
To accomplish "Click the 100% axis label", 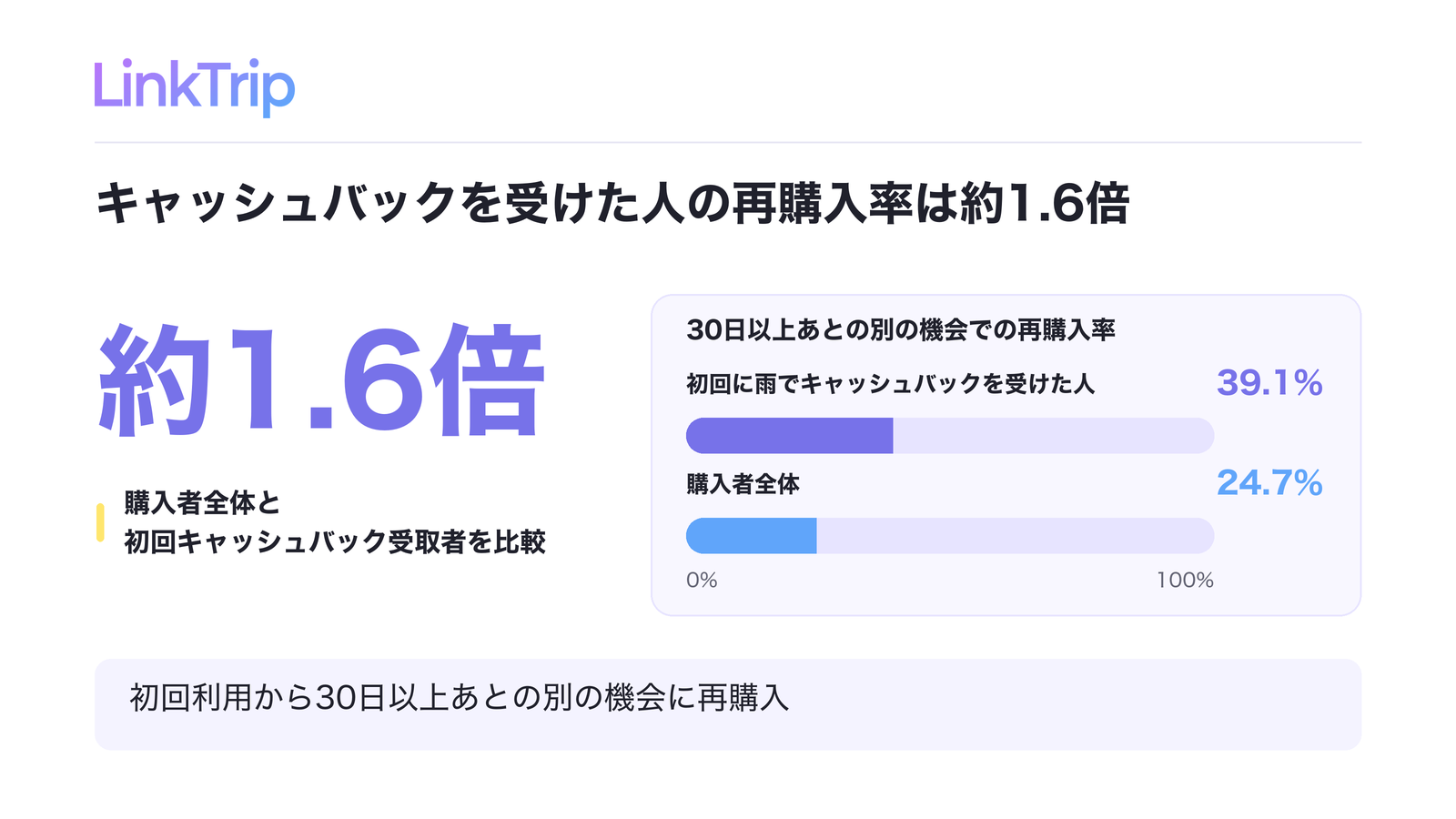I will point(1185,581).
